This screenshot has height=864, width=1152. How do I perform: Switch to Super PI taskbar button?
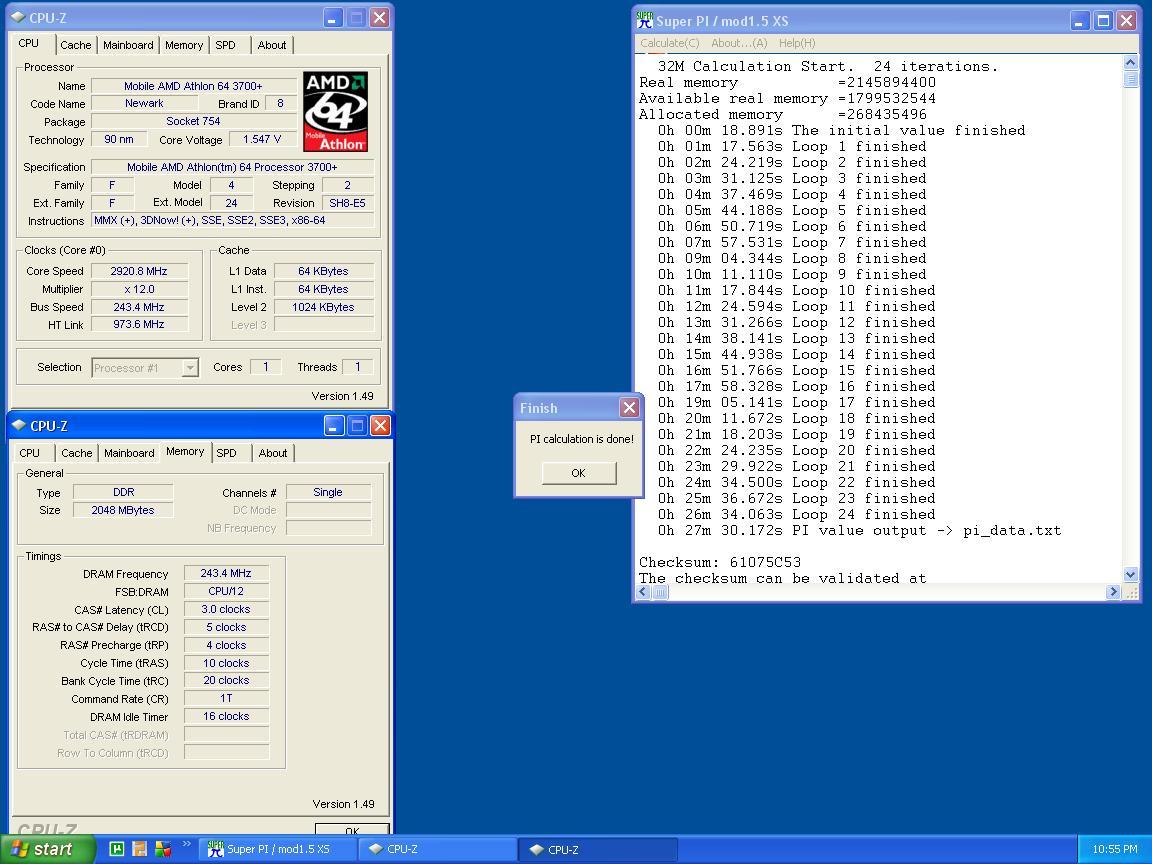(x=277, y=849)
